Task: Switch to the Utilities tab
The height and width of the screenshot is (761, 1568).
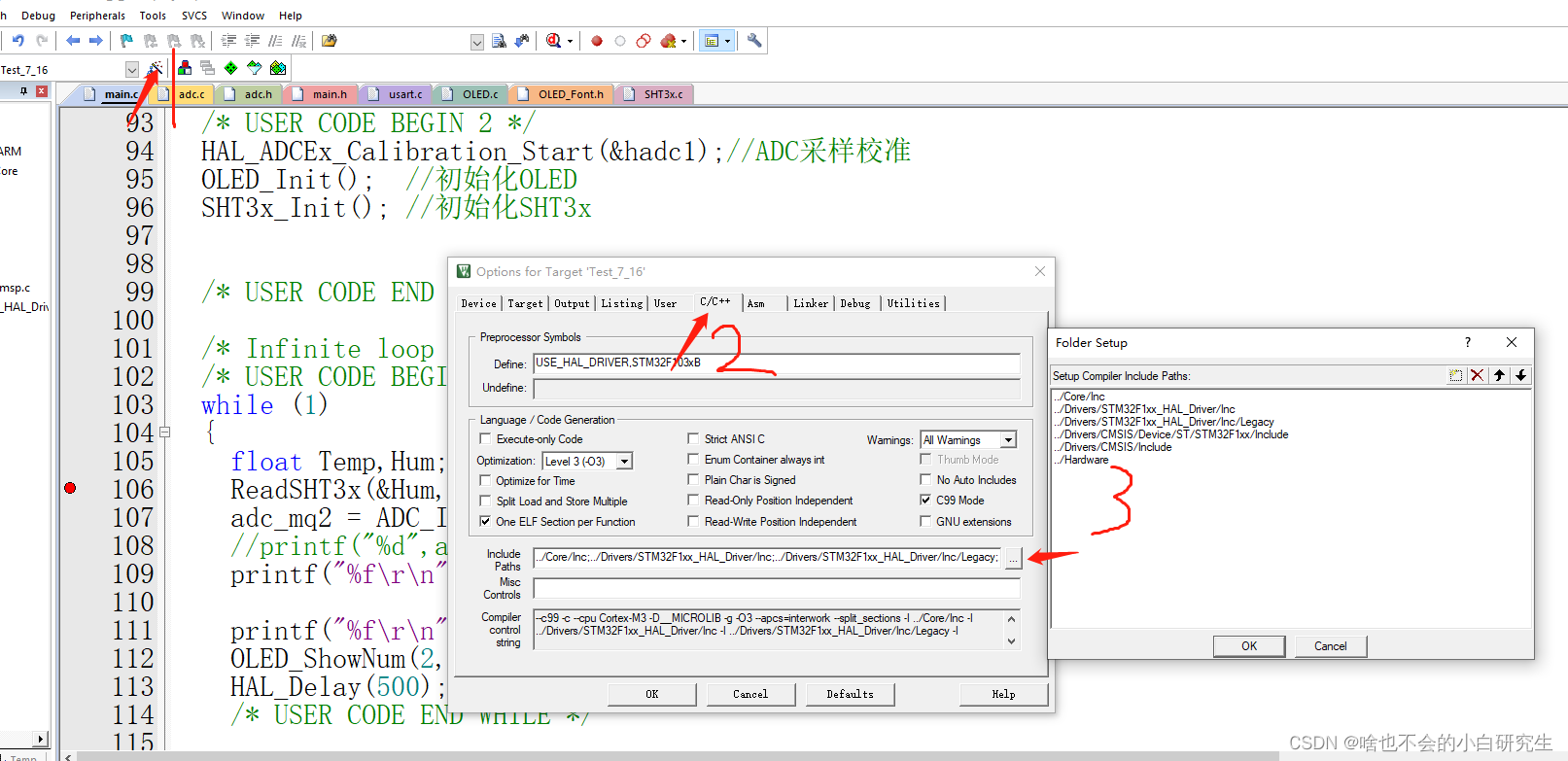Action: [913, 303]
